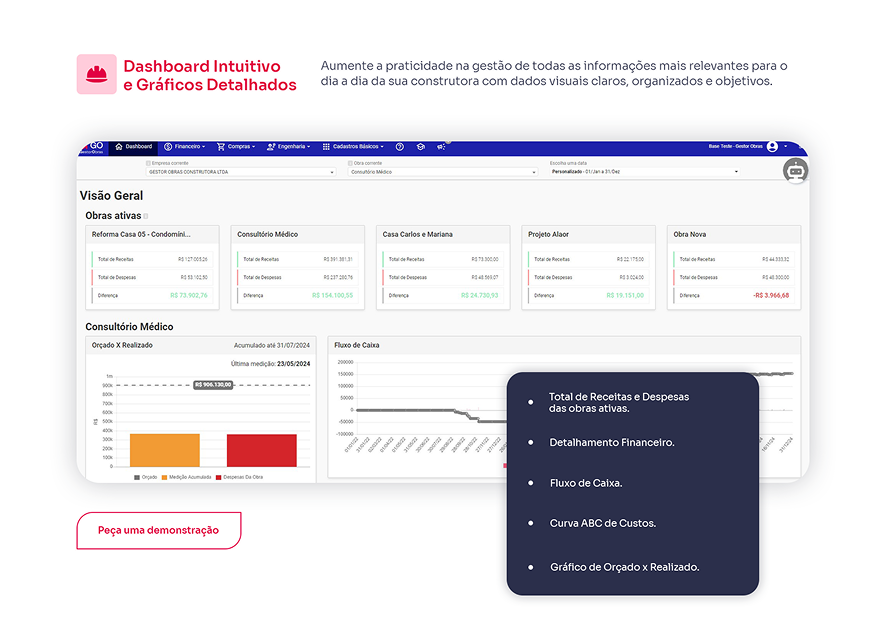Click the Curva ABC de Custos bullet

[603, 523]
